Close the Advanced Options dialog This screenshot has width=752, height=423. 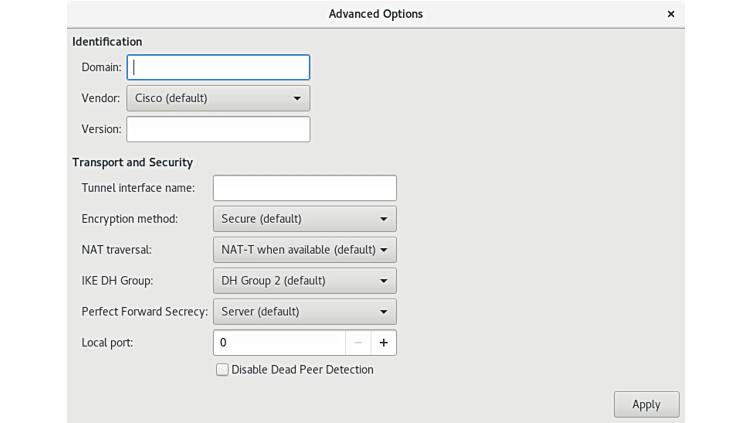(x=670, y=14)
